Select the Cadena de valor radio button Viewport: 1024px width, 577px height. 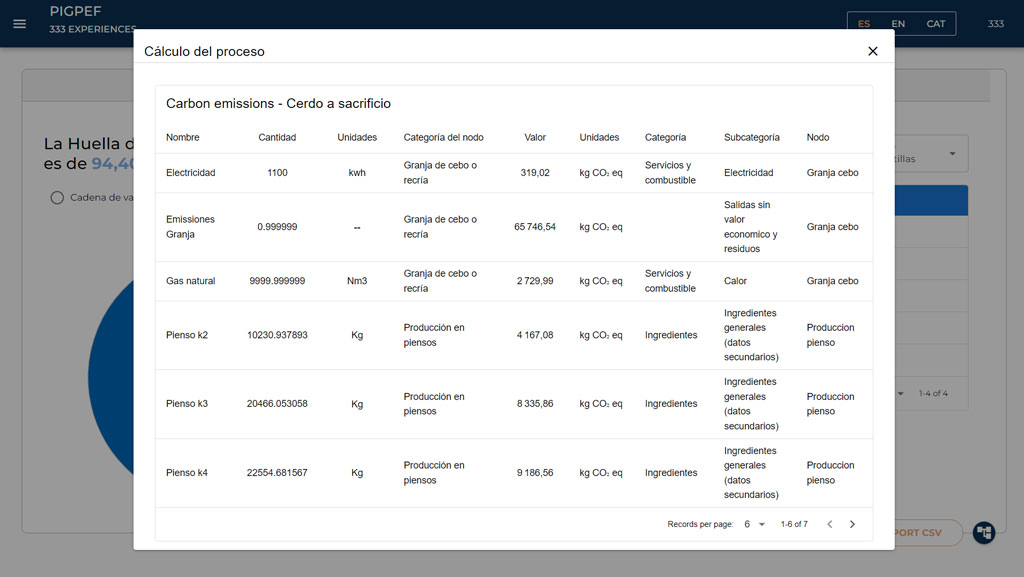(57, 198)
